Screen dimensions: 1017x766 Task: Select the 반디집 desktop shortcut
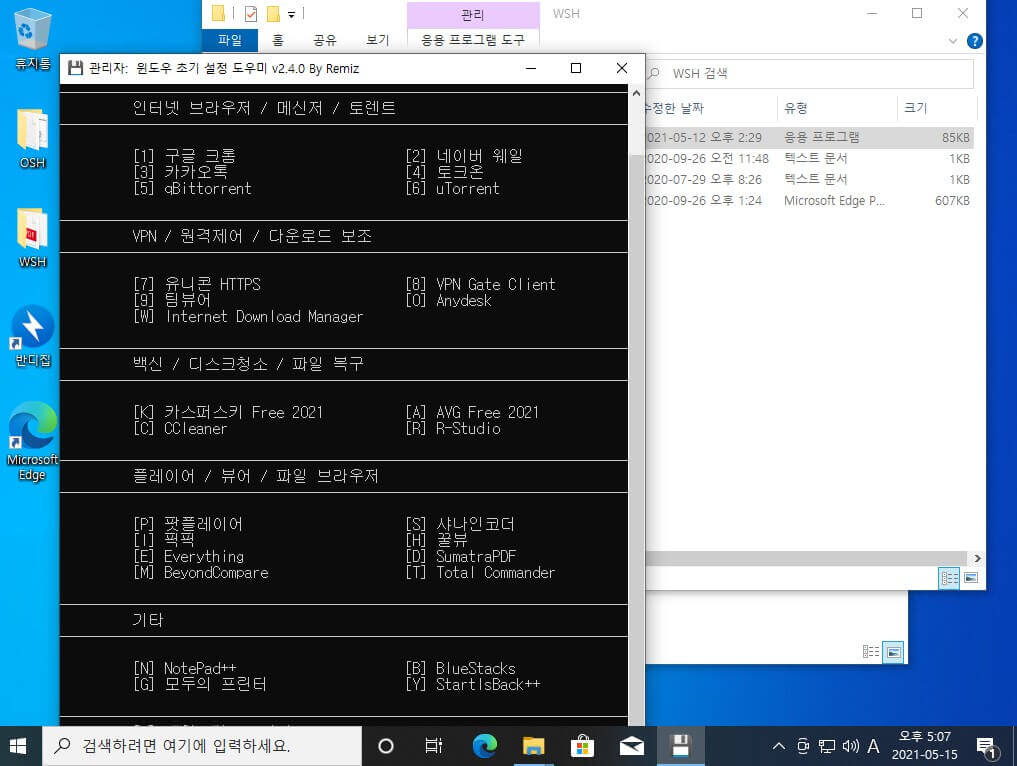click(x=32, y=337)
